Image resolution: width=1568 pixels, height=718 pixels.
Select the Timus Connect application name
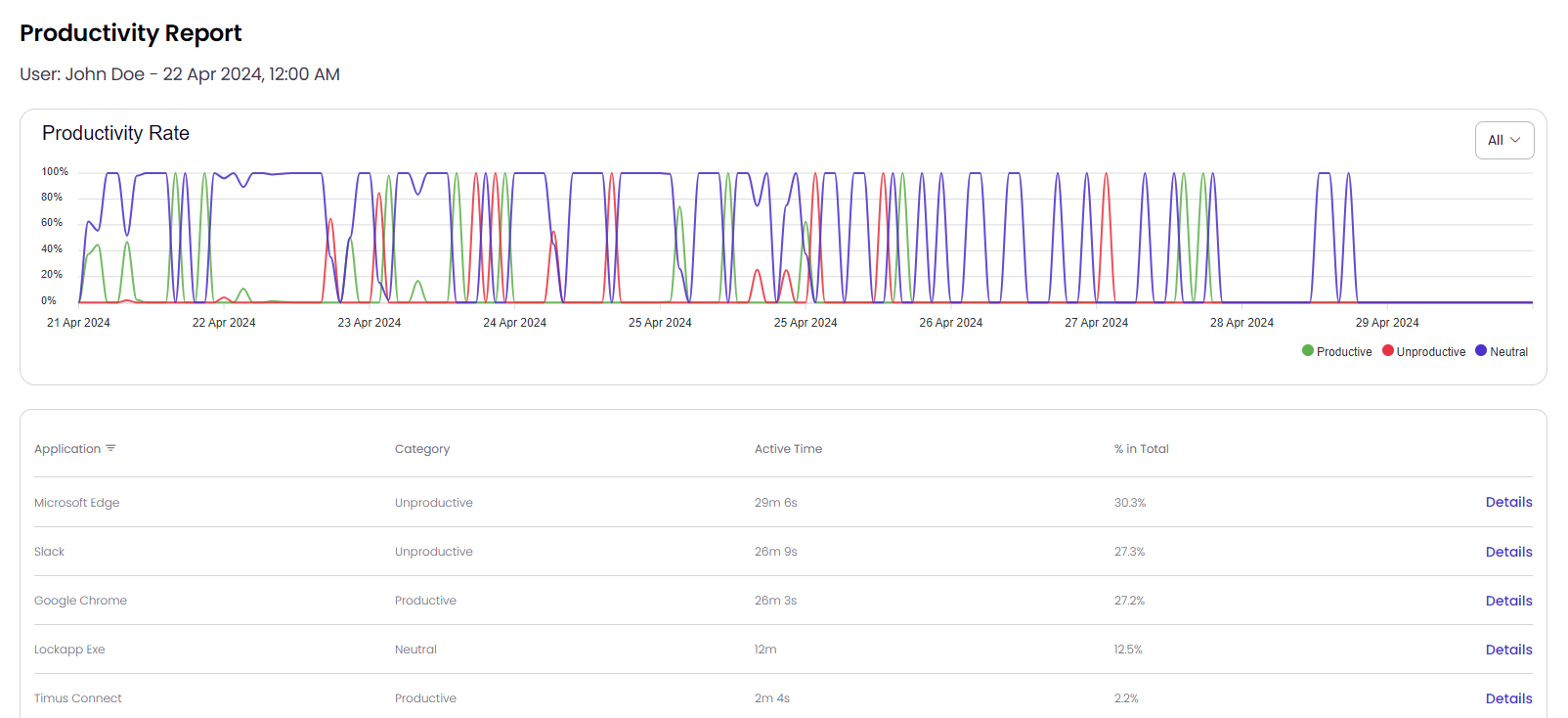click(x=78, y=698)
